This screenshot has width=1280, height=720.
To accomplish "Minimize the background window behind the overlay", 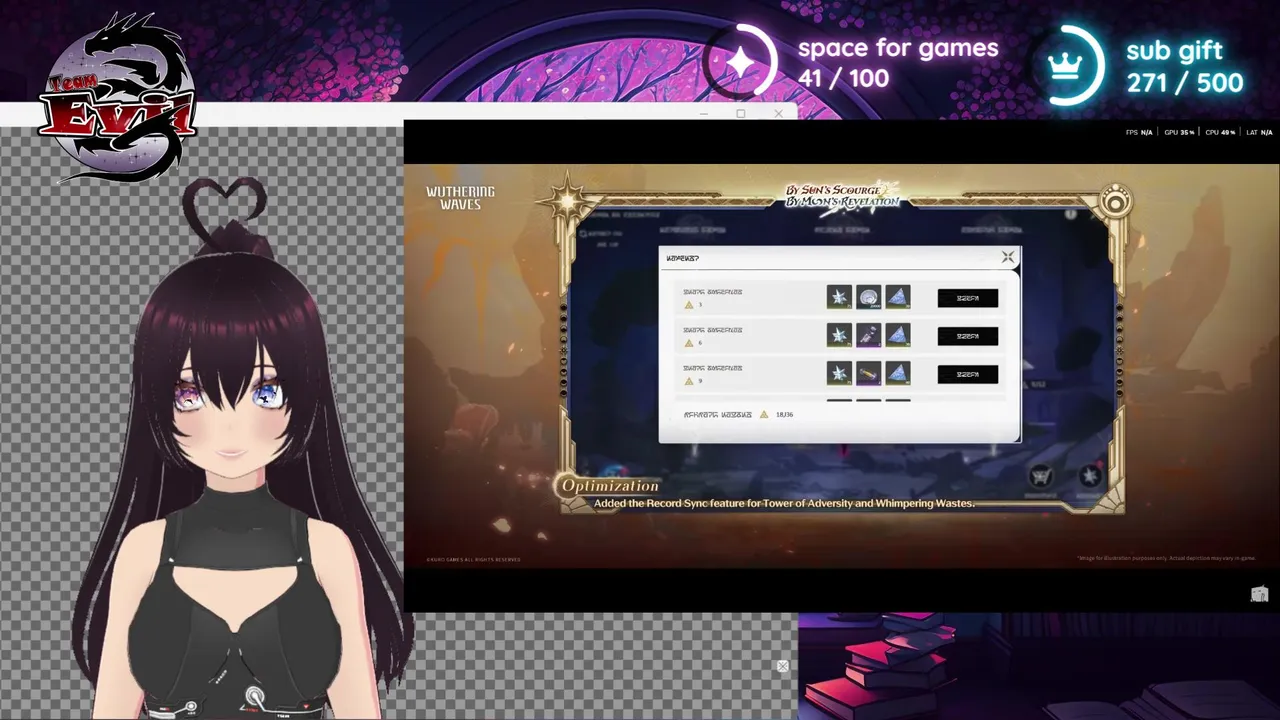I will pyautogui.click(x=704, y=113).
